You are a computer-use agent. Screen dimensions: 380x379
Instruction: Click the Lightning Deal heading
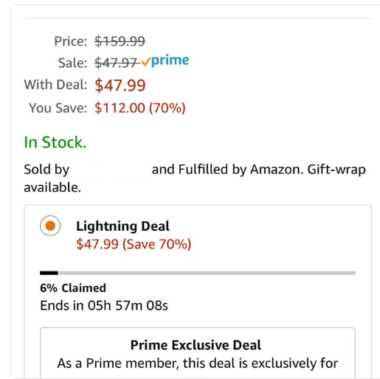[123, 226]
